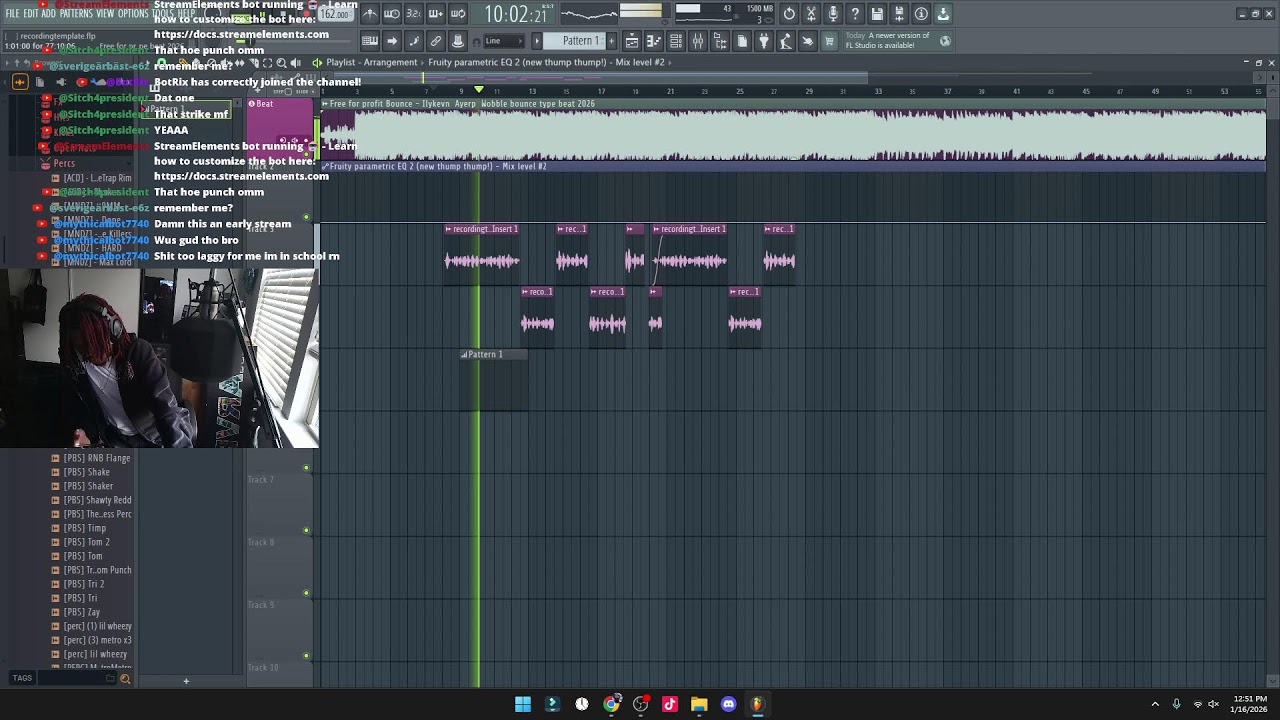Select playlist zoom tool magnifier icon
Viewport: 1280px width, 720px height.
point(281,62)
